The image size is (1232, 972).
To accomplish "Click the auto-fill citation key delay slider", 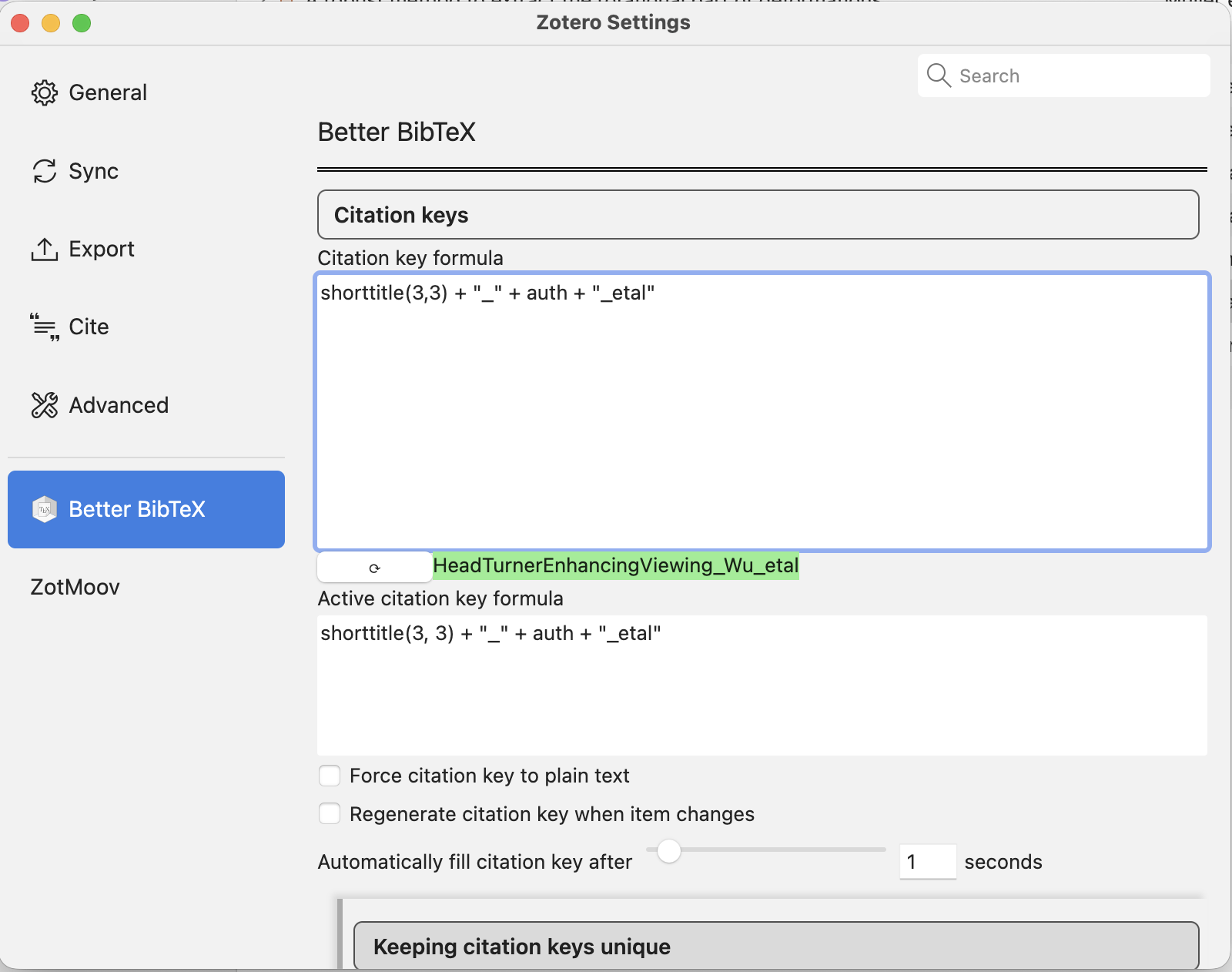I will click(x=766, y=850).
